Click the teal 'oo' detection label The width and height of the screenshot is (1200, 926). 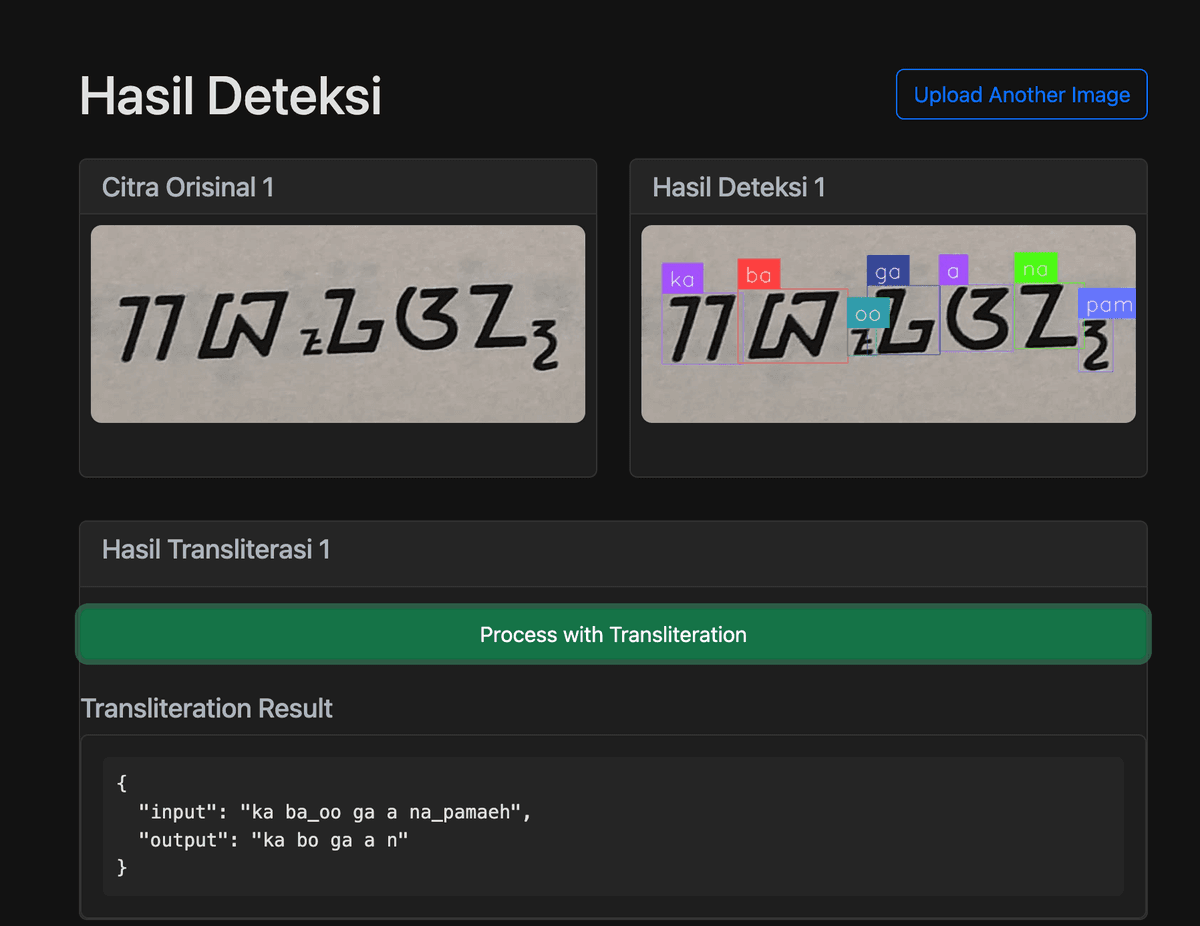point(868,313)
